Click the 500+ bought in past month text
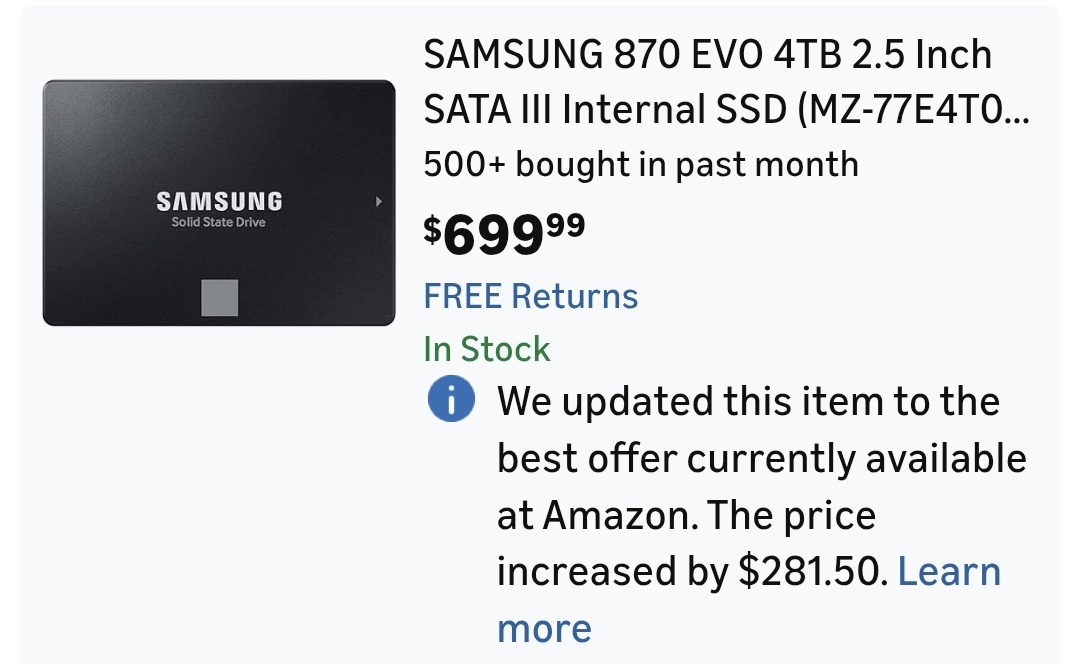This screenshot has height=664, width=1080. [x=640, y=164]
